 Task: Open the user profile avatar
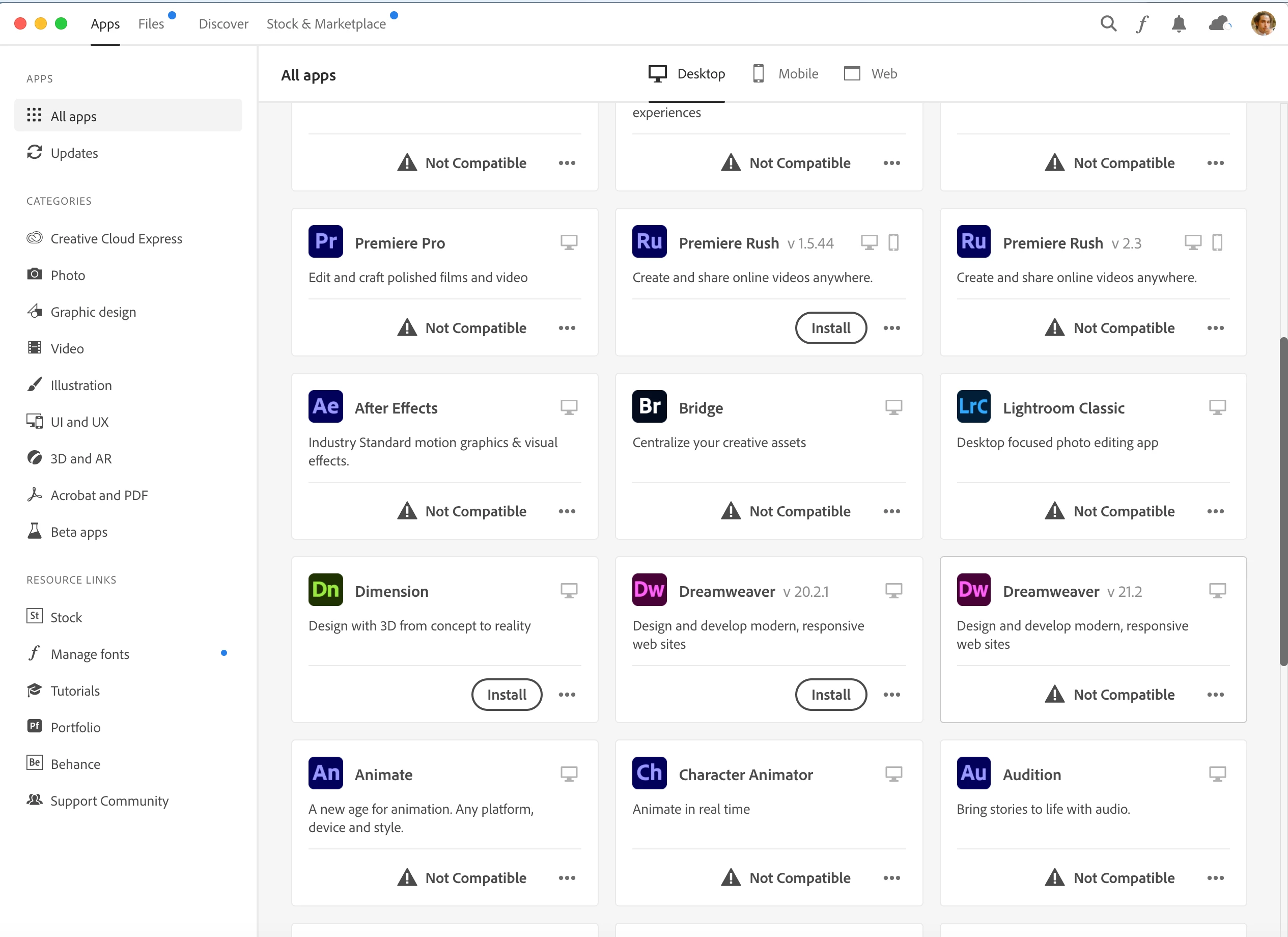[1263, 24]
